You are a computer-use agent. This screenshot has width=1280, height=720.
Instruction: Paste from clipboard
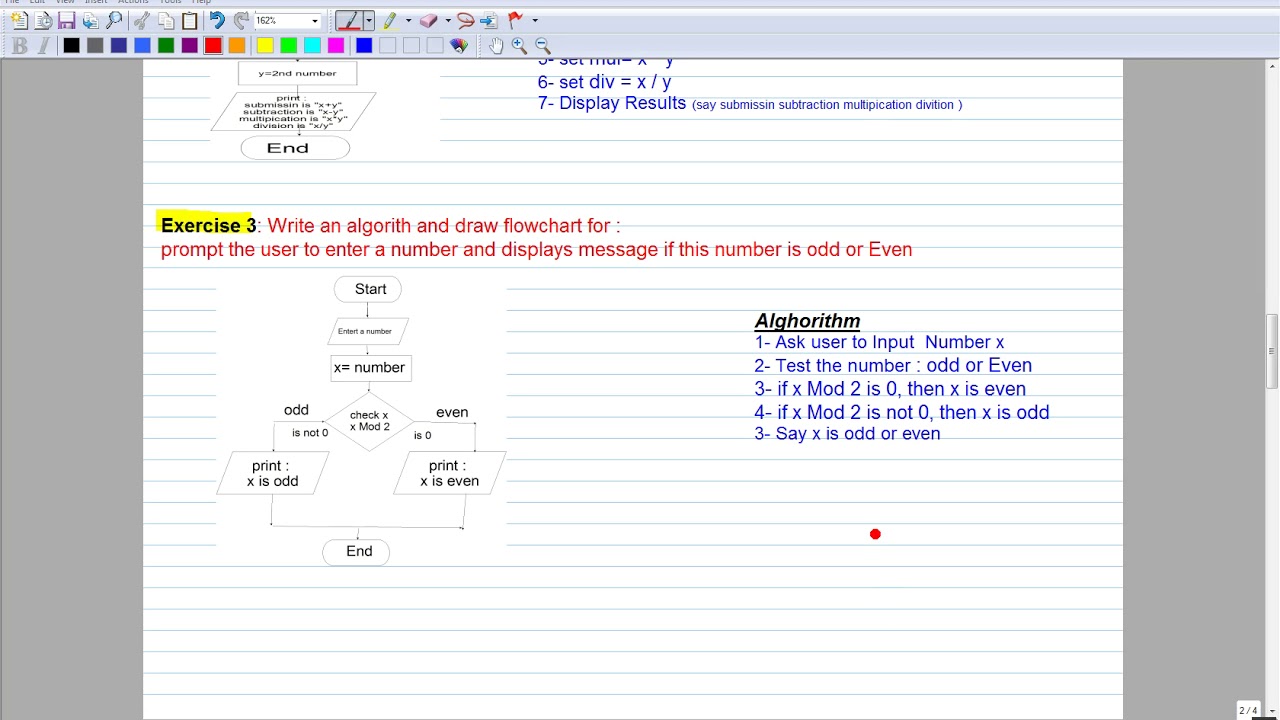(189, 20)
